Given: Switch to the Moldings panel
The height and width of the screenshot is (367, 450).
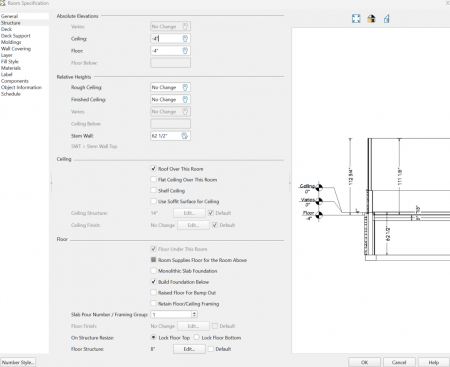Looking at the screenshot, I should (x=11, y=42).
